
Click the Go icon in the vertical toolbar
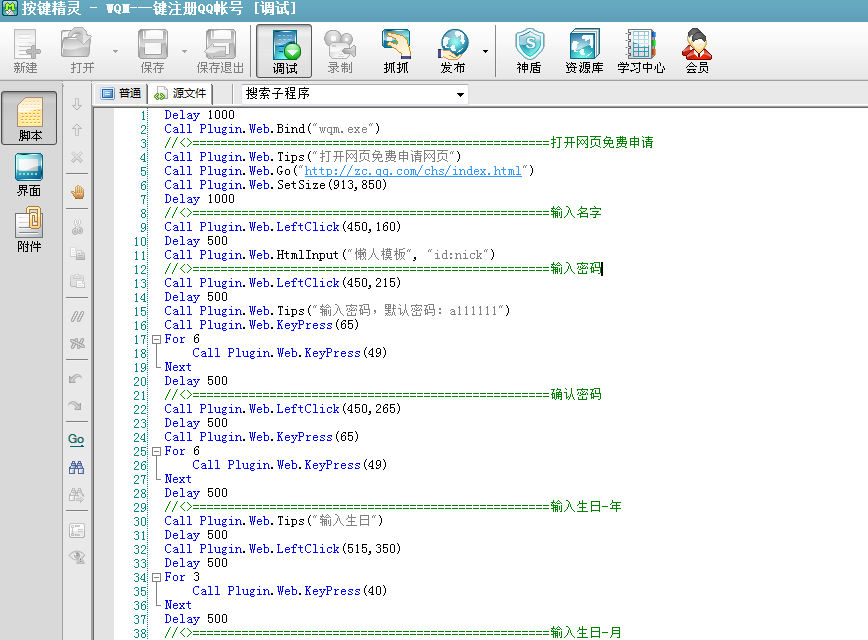coord(76,440)
